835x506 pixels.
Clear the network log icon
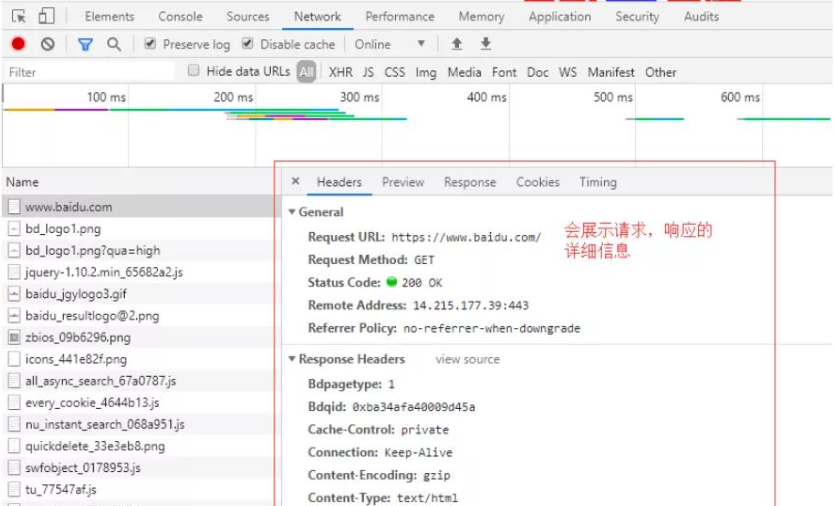click(47, 44)
